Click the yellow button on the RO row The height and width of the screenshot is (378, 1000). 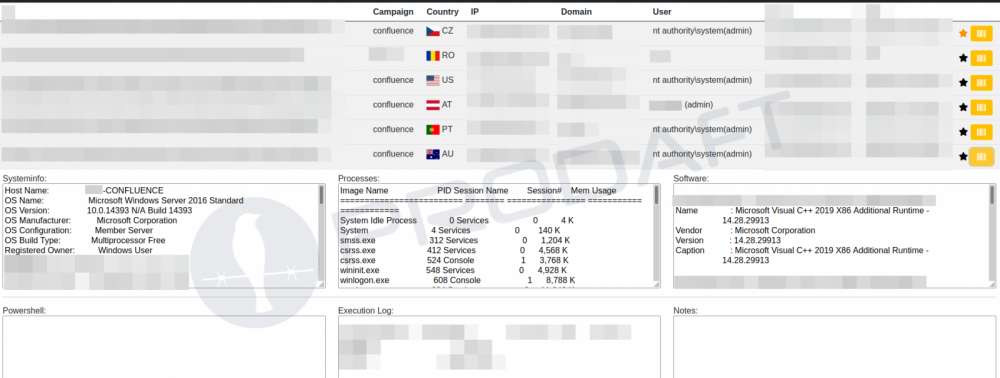[x=981, y=58]
